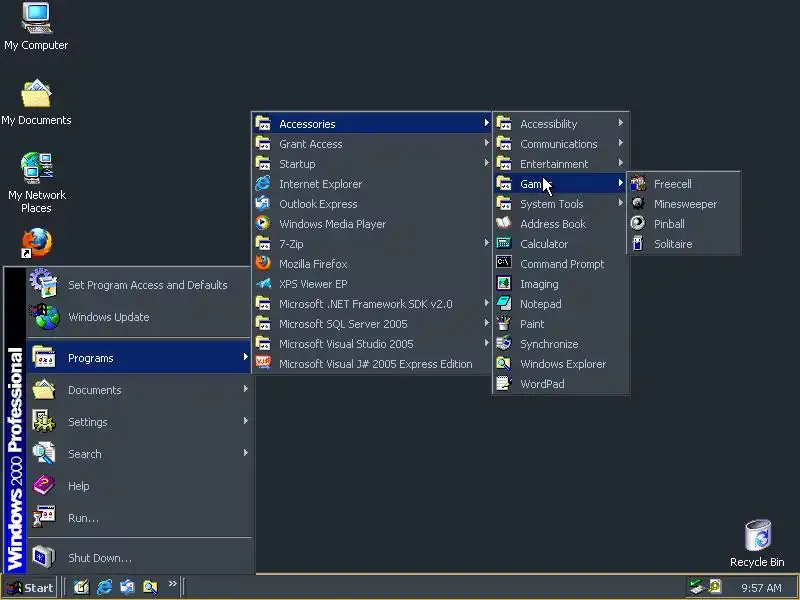Click the Freecell icon

click(x=638, y=183)
